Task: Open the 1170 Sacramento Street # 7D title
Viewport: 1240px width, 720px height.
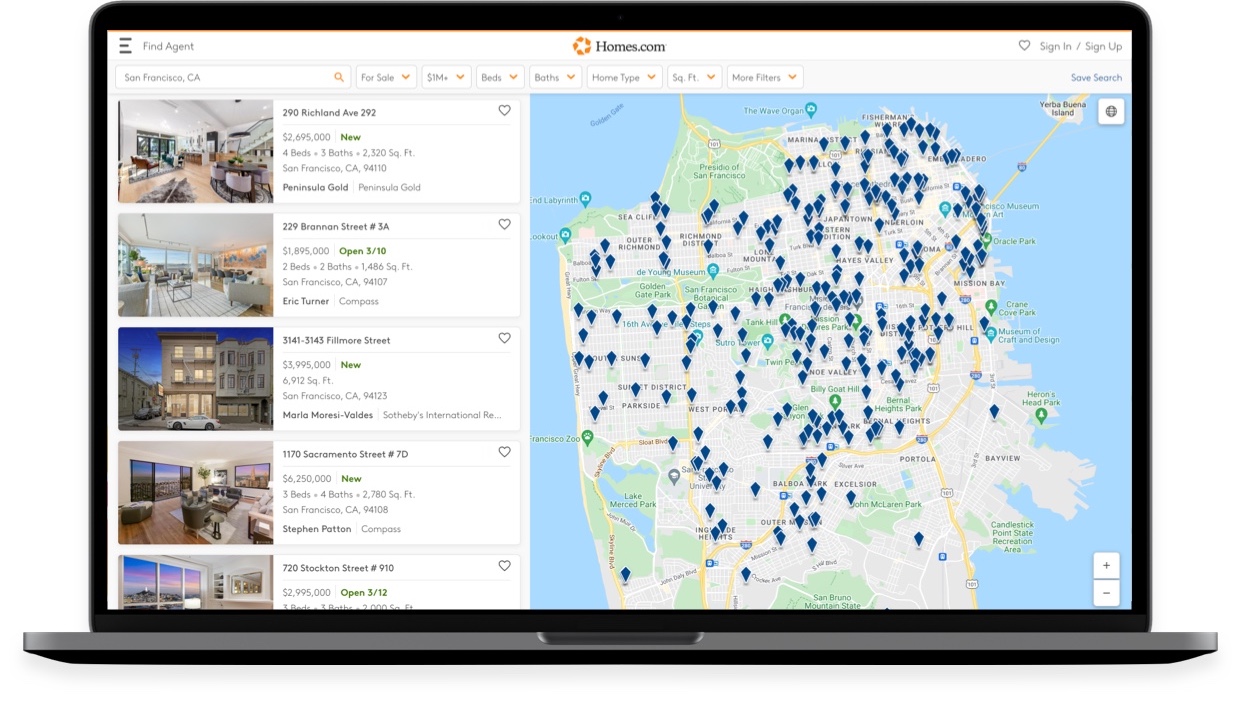Action: click(345, 454)
